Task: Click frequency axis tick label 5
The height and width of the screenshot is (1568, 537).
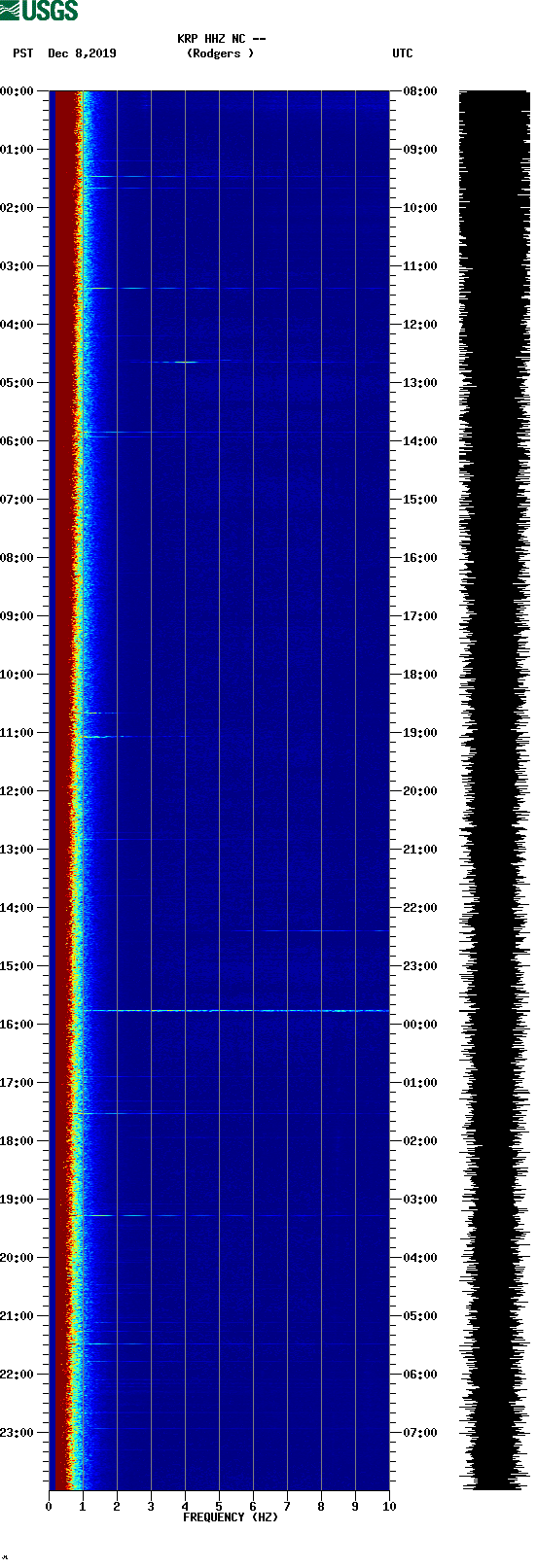Action: pos(219,1507)
